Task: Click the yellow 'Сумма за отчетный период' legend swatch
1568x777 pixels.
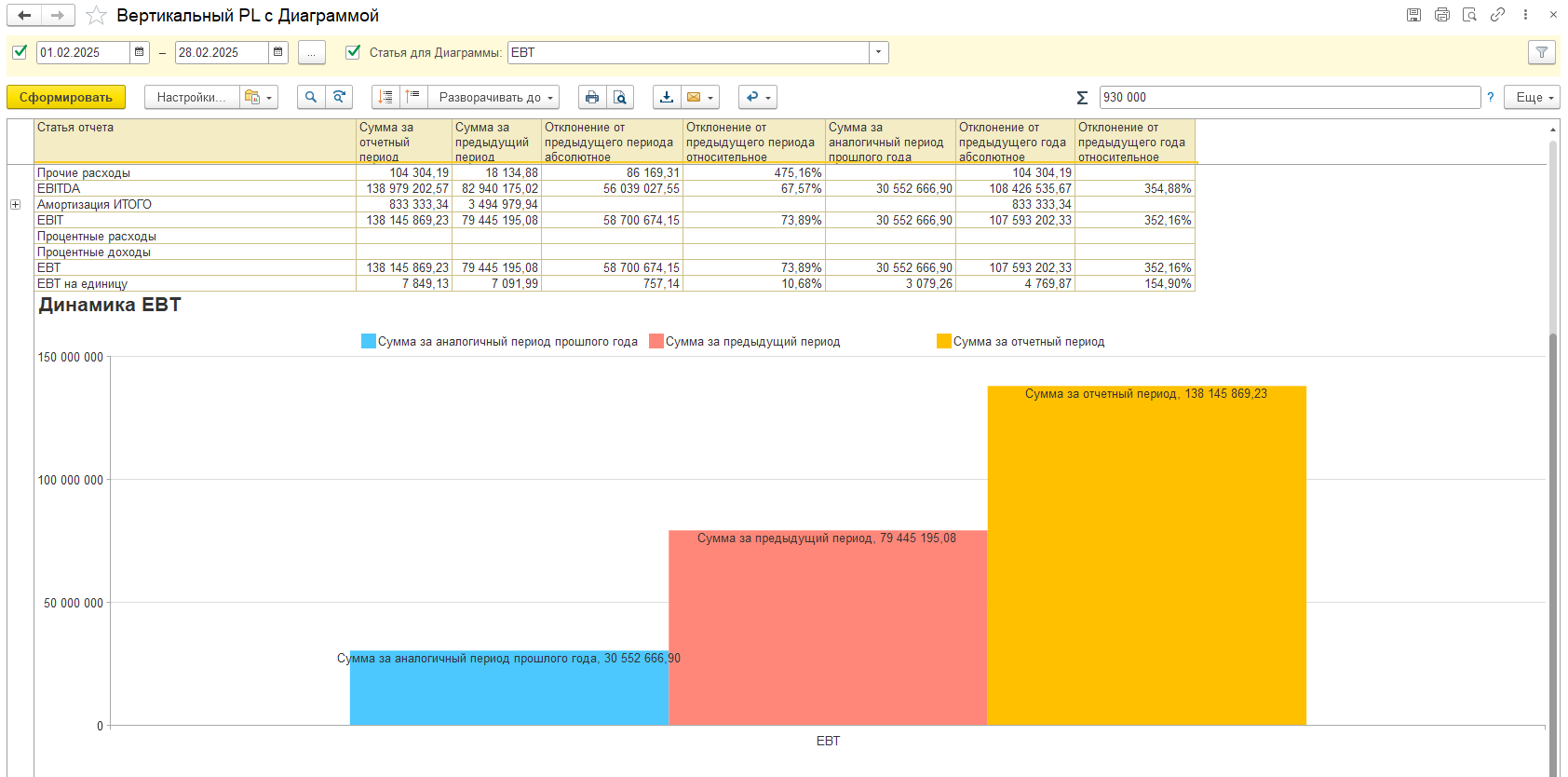Action: (943, 342)
